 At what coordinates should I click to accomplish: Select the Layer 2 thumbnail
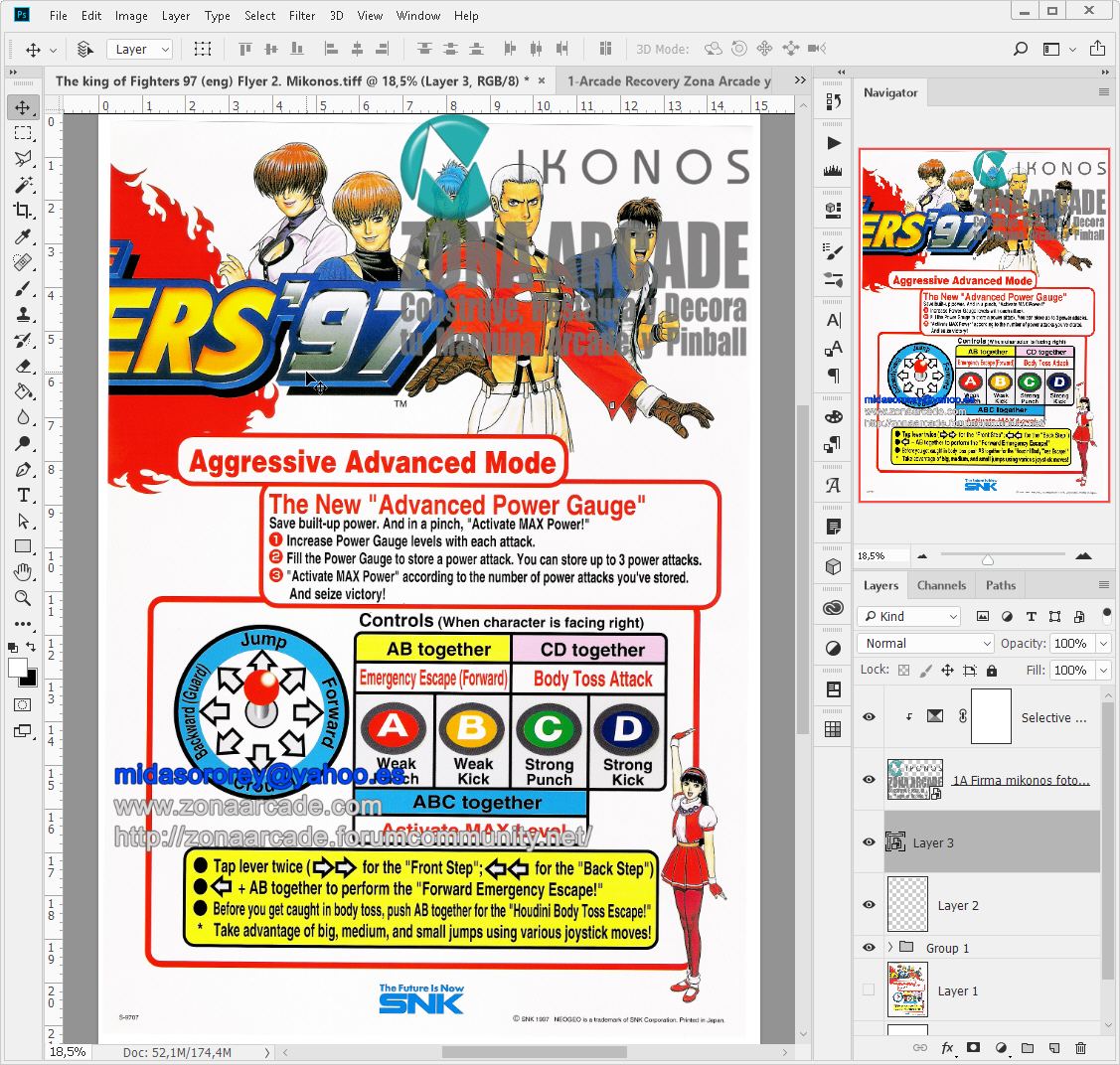click(x=906, y=905)
